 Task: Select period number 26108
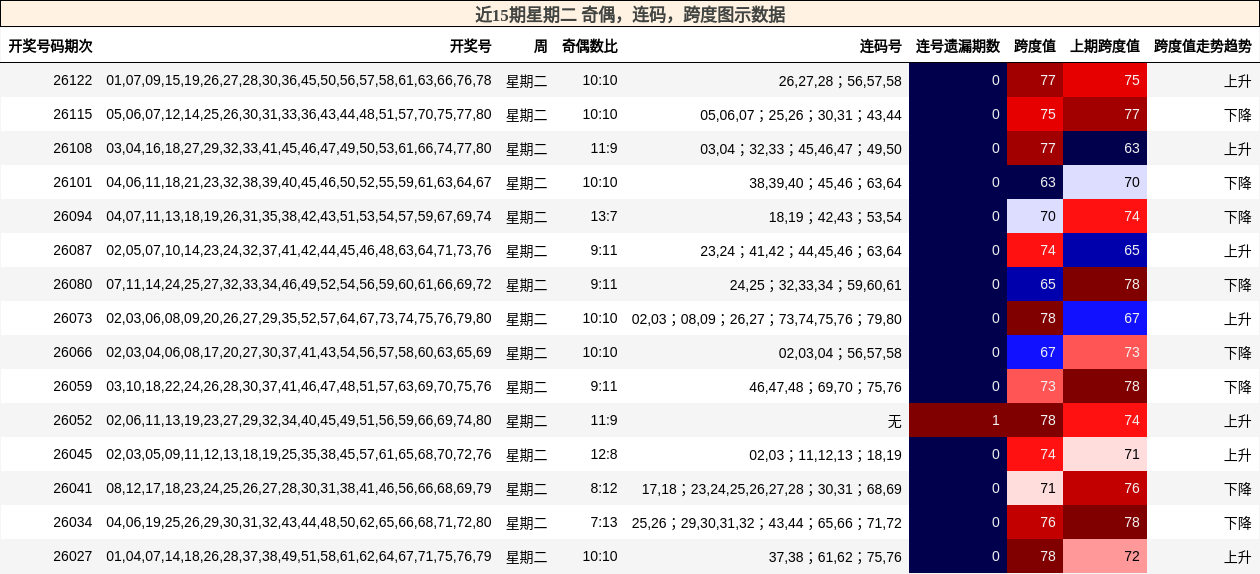click(72, 148)
